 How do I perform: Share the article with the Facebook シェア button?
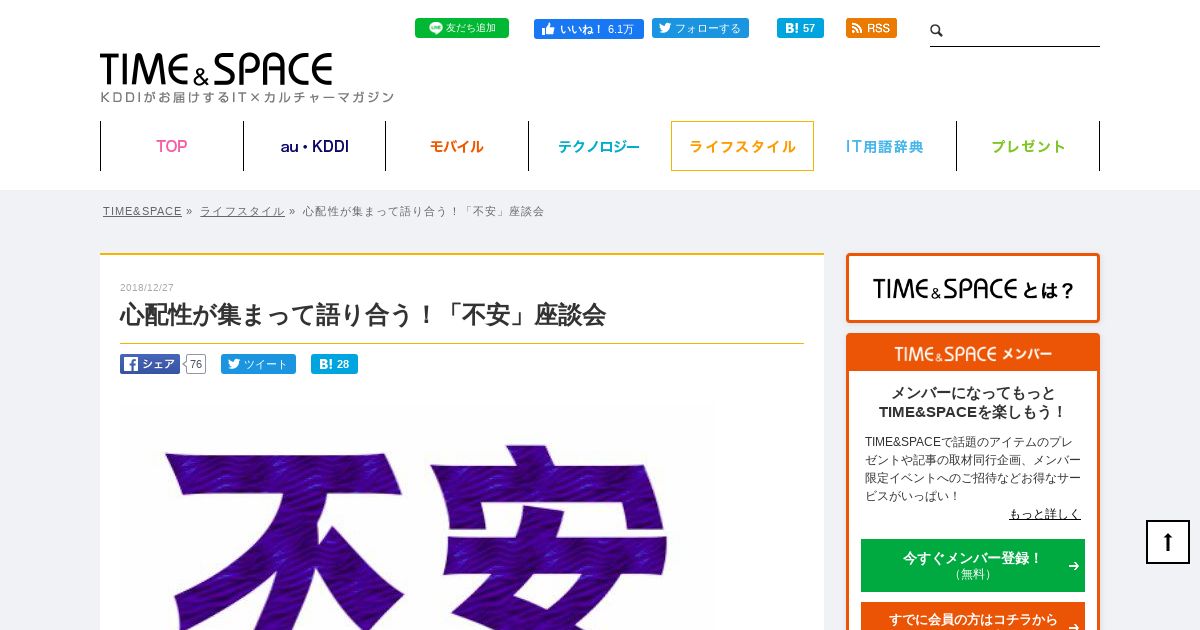pos(150,364)
